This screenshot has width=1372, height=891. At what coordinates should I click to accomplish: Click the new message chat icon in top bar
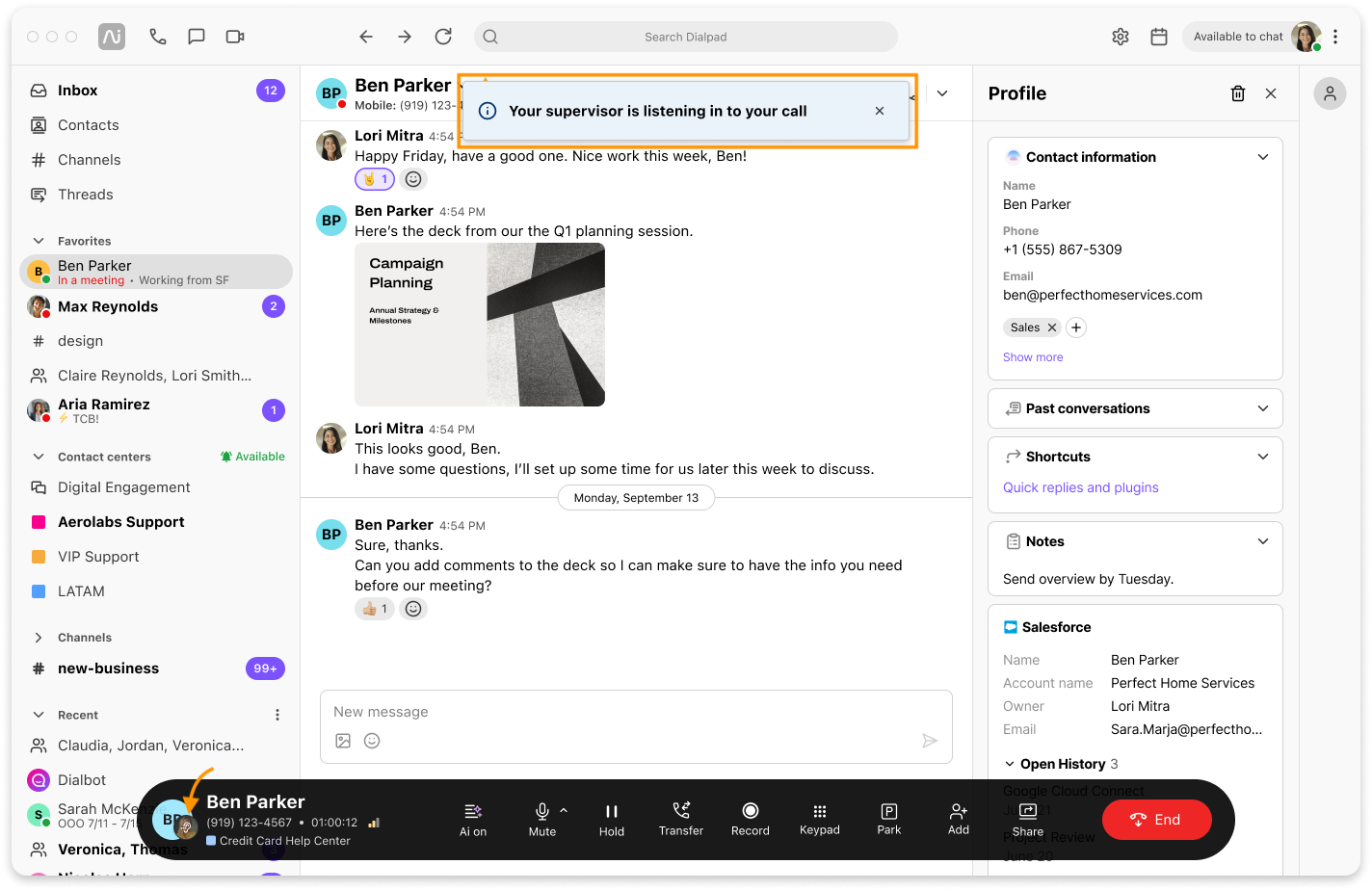click(197, 37)
